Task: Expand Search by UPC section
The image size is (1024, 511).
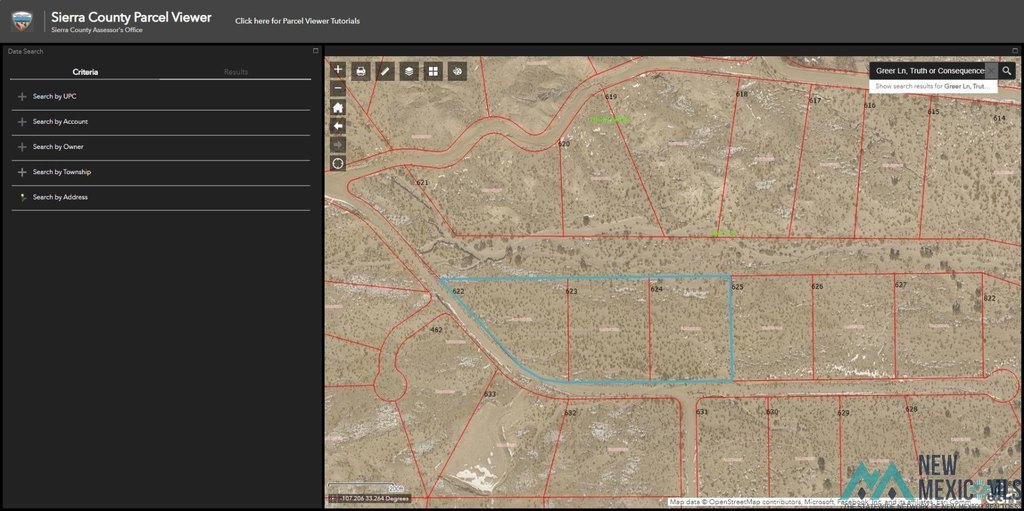Action: (x=55, y=96)
